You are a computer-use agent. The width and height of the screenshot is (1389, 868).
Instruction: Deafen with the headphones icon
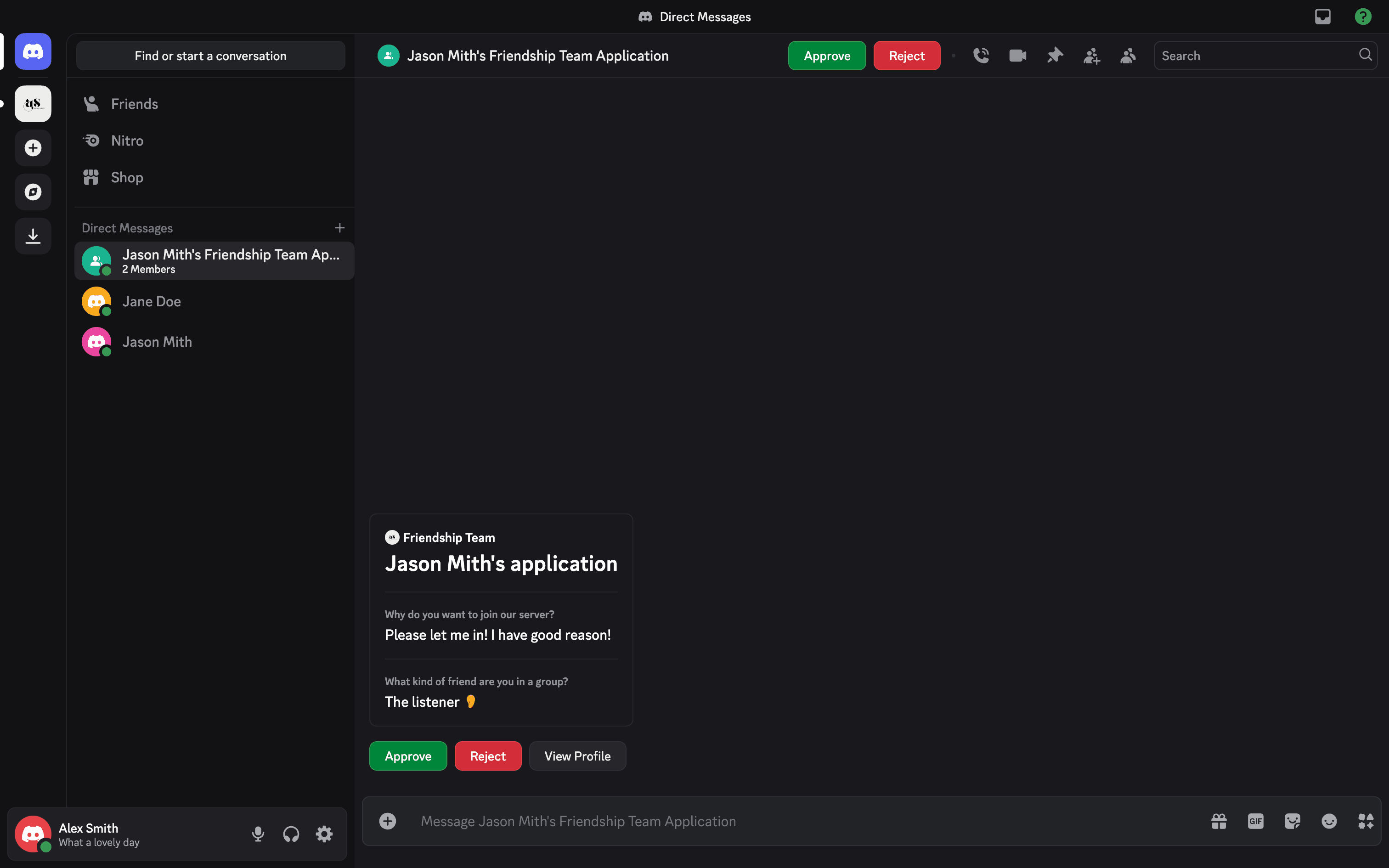291,834
